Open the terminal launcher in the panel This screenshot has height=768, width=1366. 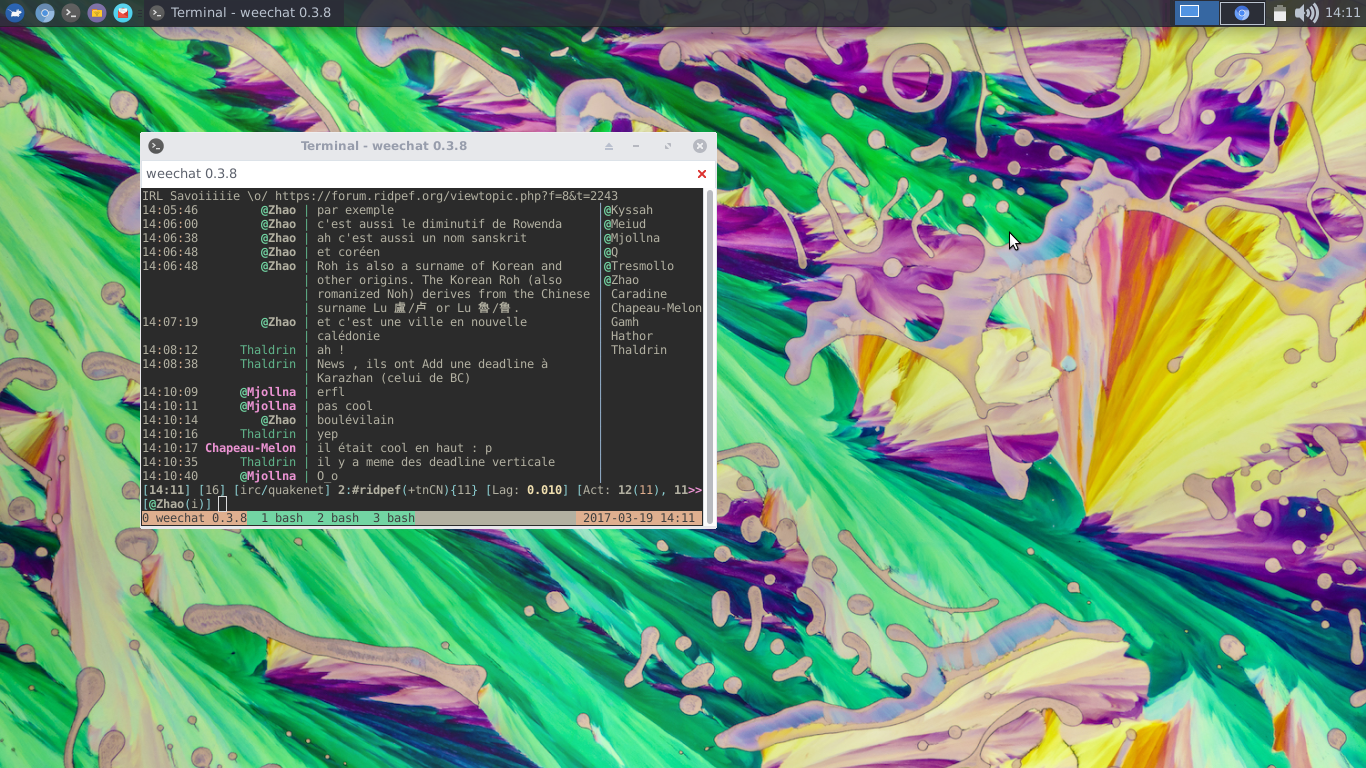70,13
